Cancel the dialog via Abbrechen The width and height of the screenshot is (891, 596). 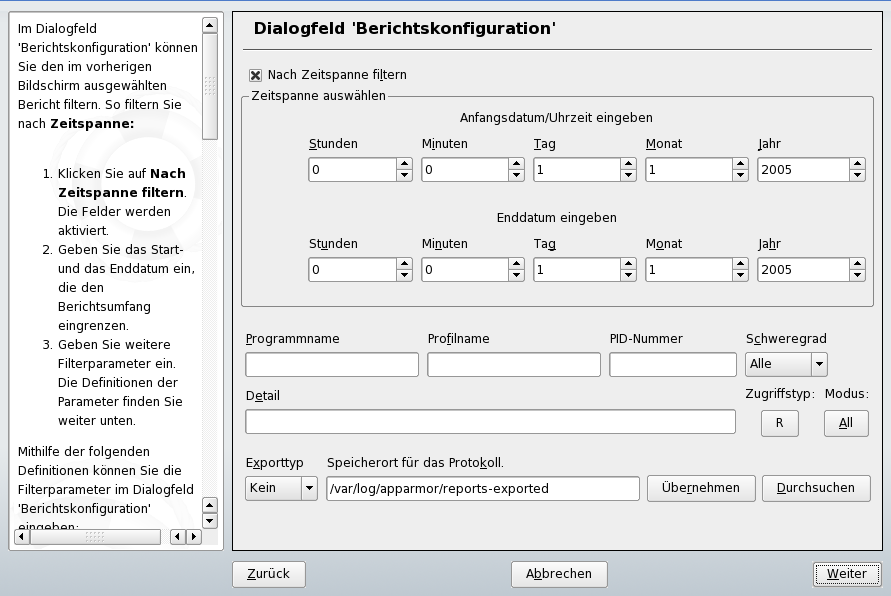pyautogui.click(x=558, y=573)
